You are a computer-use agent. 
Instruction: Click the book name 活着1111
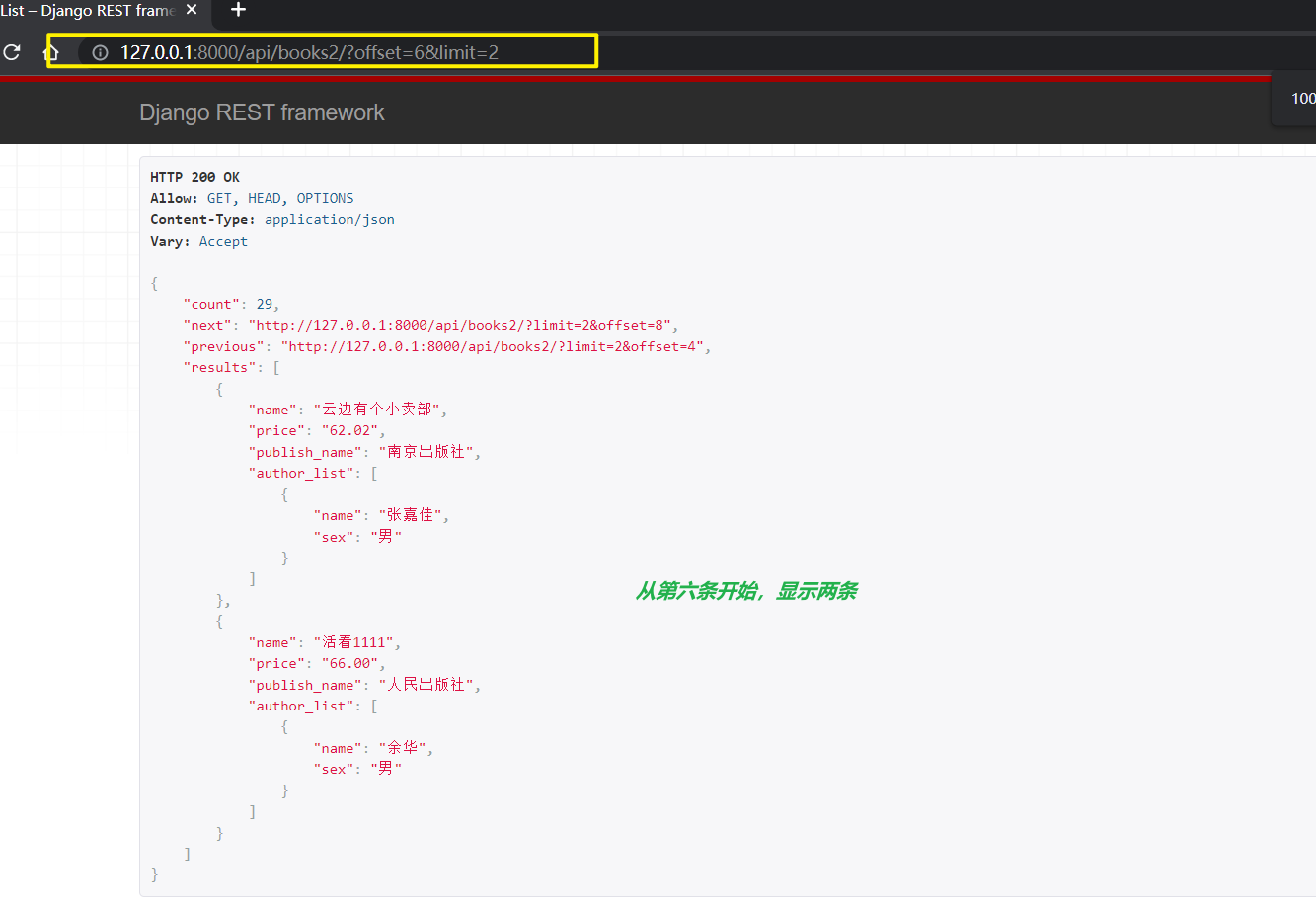click(355, 642)
